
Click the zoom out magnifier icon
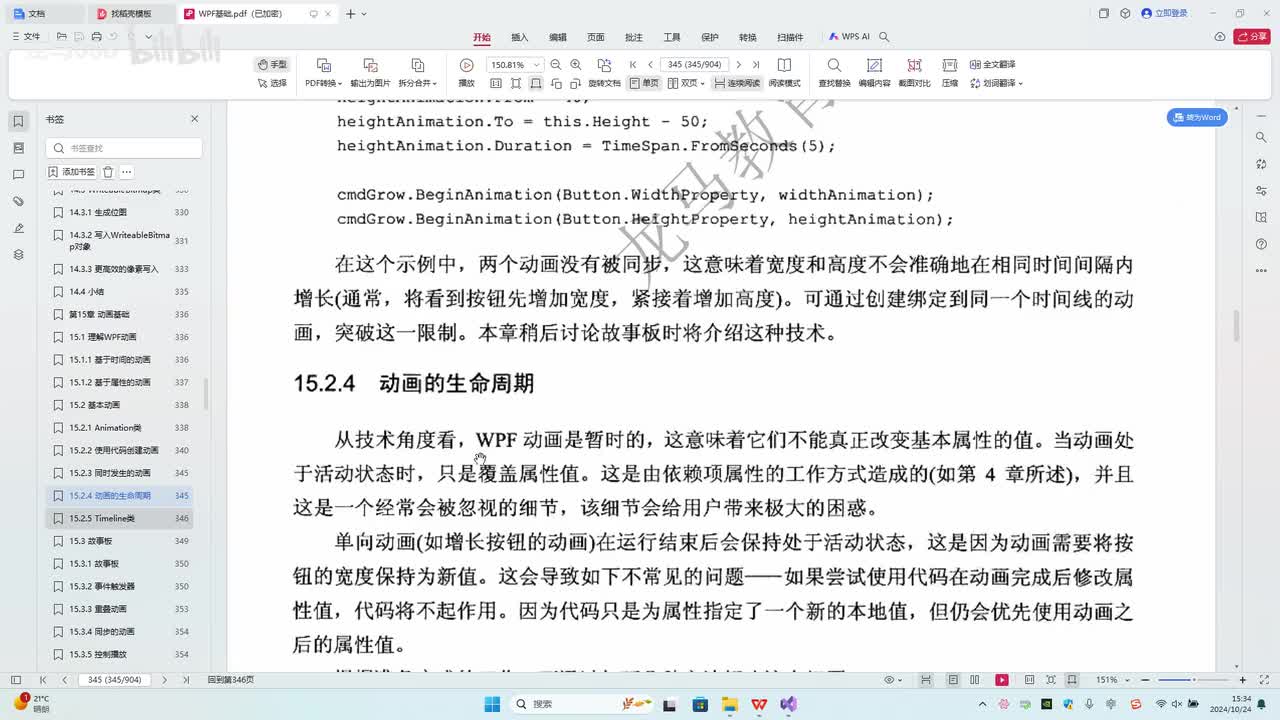tap(556, 64)
